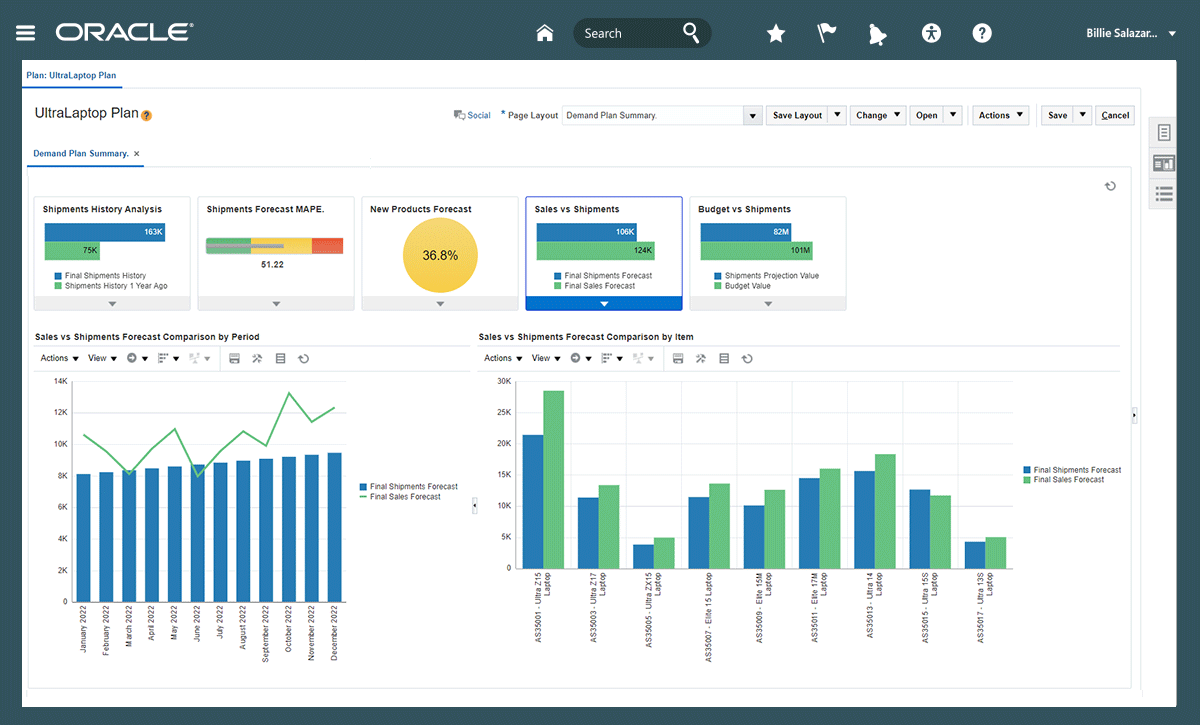1200x725 pixels.
Task: Expand the New Products Forecast tile arrow
Action: (440, 303)
